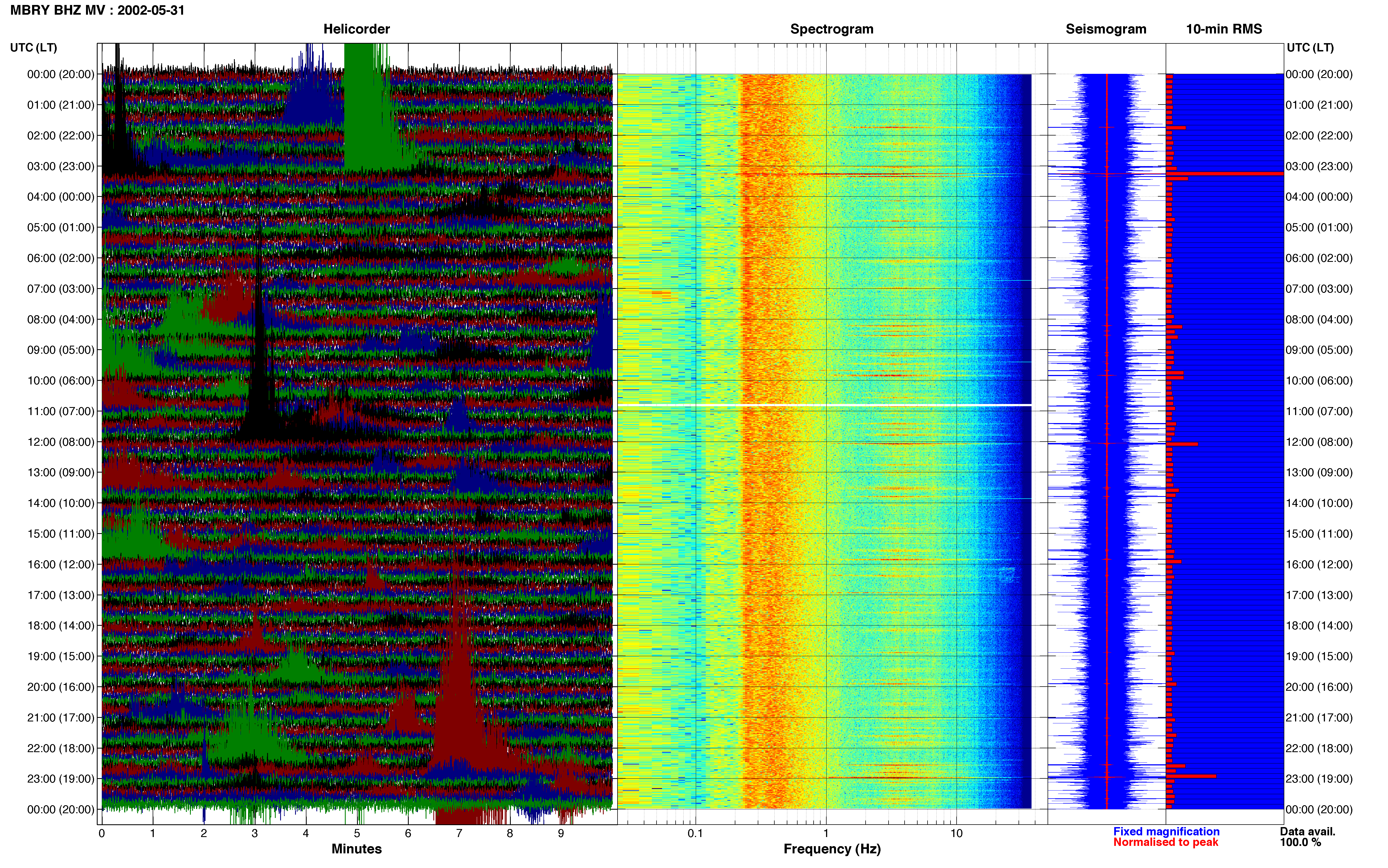The width and height of the screenshot is (1388, 868).
Task: Click the 0.1 Hz frequency tick label
Action: pos(695,833)
